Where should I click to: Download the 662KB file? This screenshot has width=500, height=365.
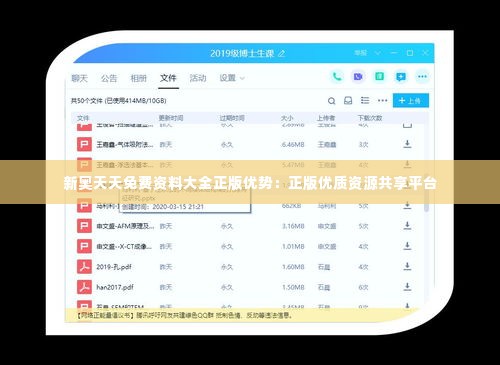[407, 206]
